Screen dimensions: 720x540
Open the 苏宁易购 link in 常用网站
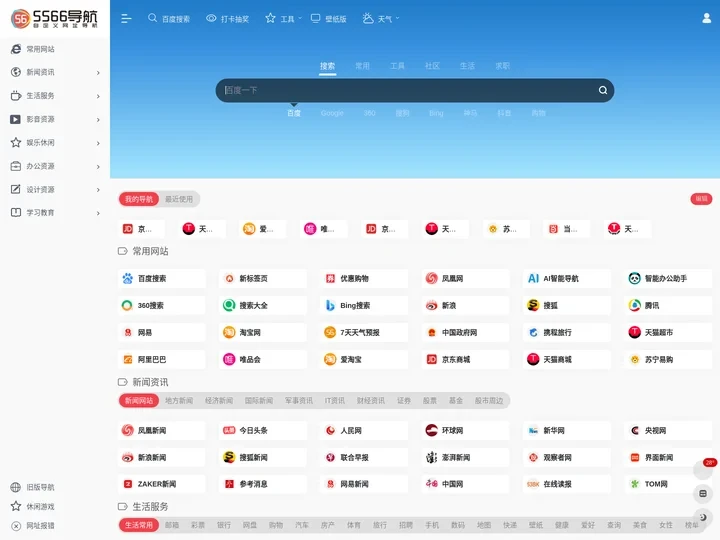(x=668, y=359)
